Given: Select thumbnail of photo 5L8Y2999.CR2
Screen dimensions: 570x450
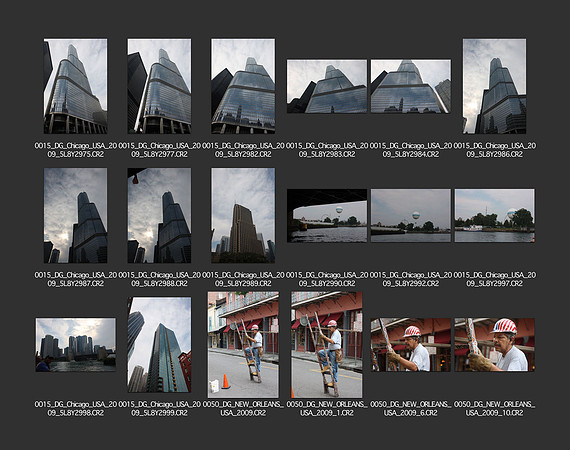Looking at the screenshot, I should [x=159, y=345].
